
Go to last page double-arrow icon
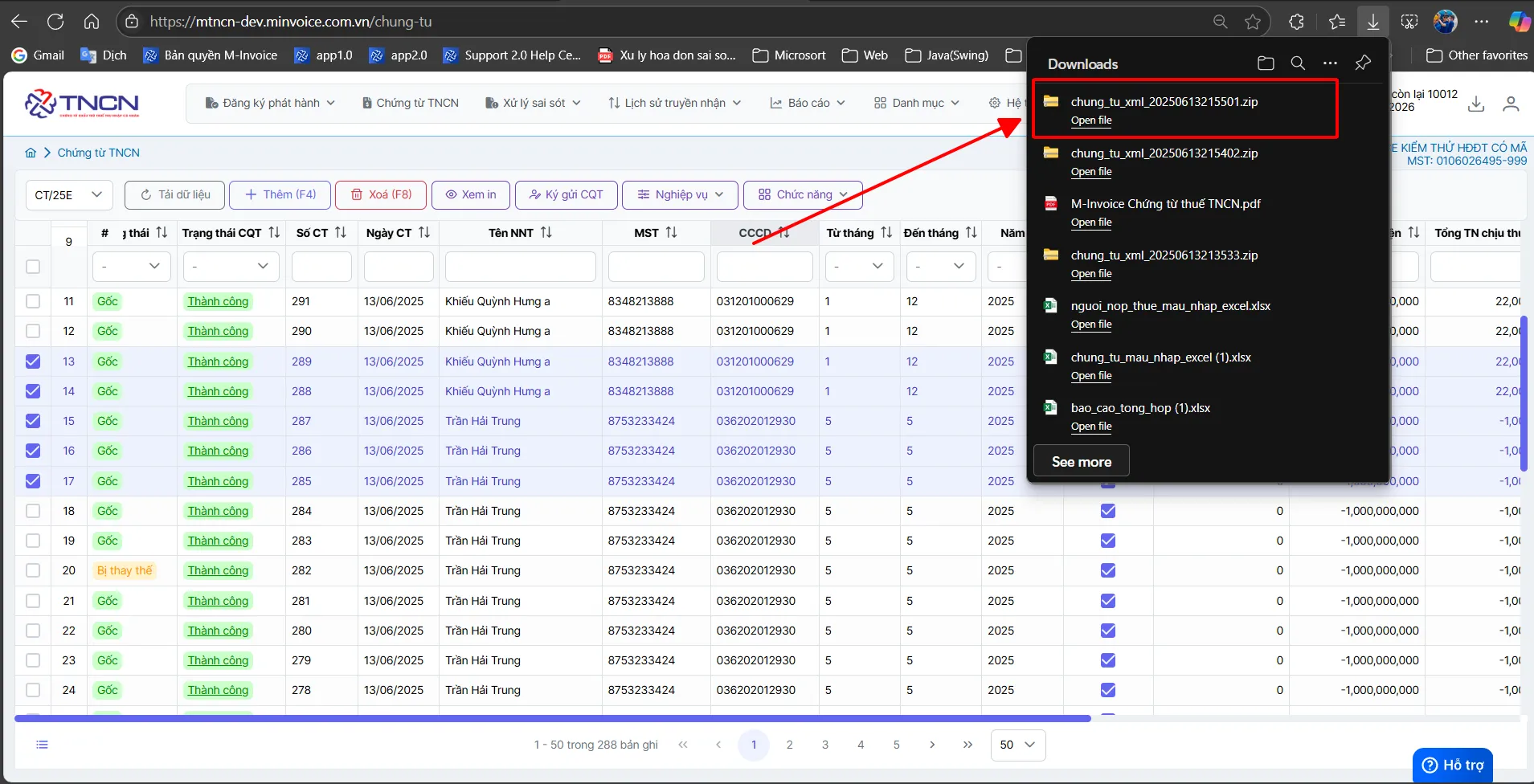pos(967,745)
